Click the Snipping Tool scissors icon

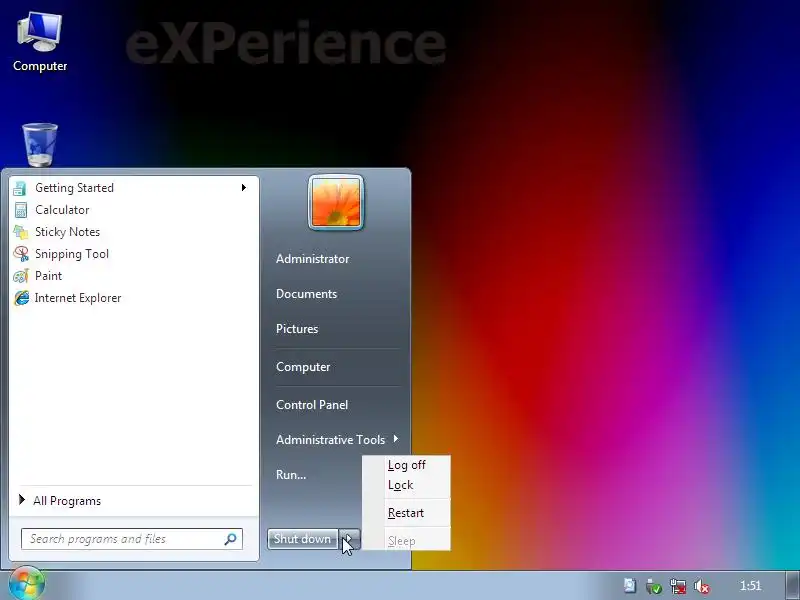tap(21, 254)
